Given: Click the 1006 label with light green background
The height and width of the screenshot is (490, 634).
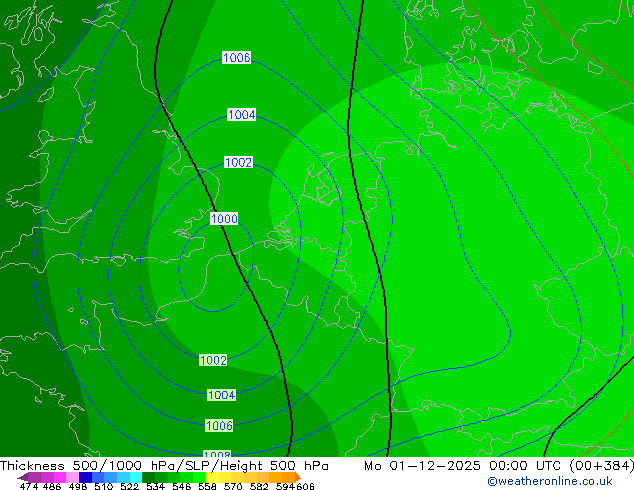Looking at the screenshot, I should 219,425.
